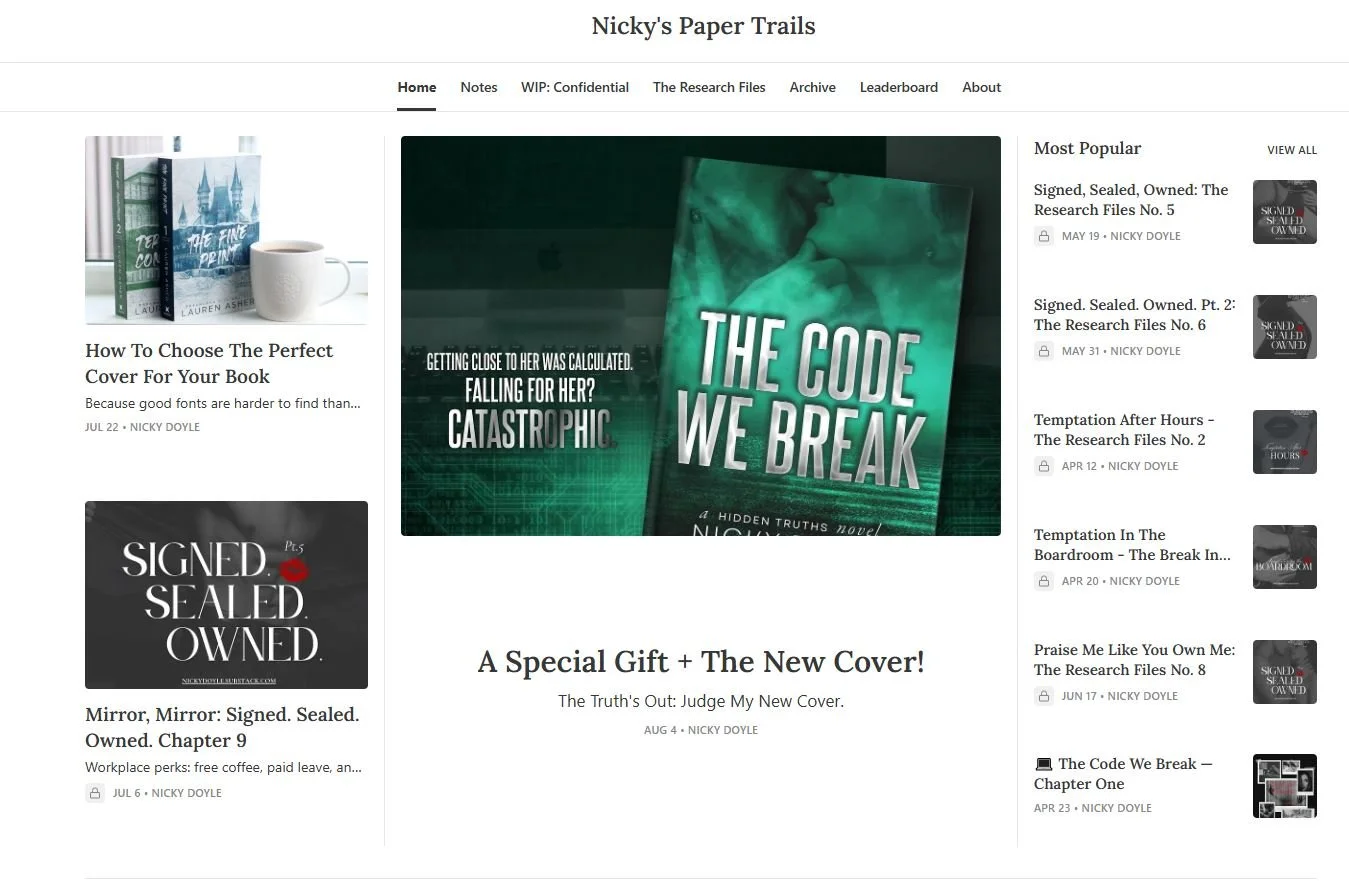The width and height of the screenshot is (1349, 882).
Task: Click VIEW ALL in Most Popular
Action: [x=1292, y=150]
